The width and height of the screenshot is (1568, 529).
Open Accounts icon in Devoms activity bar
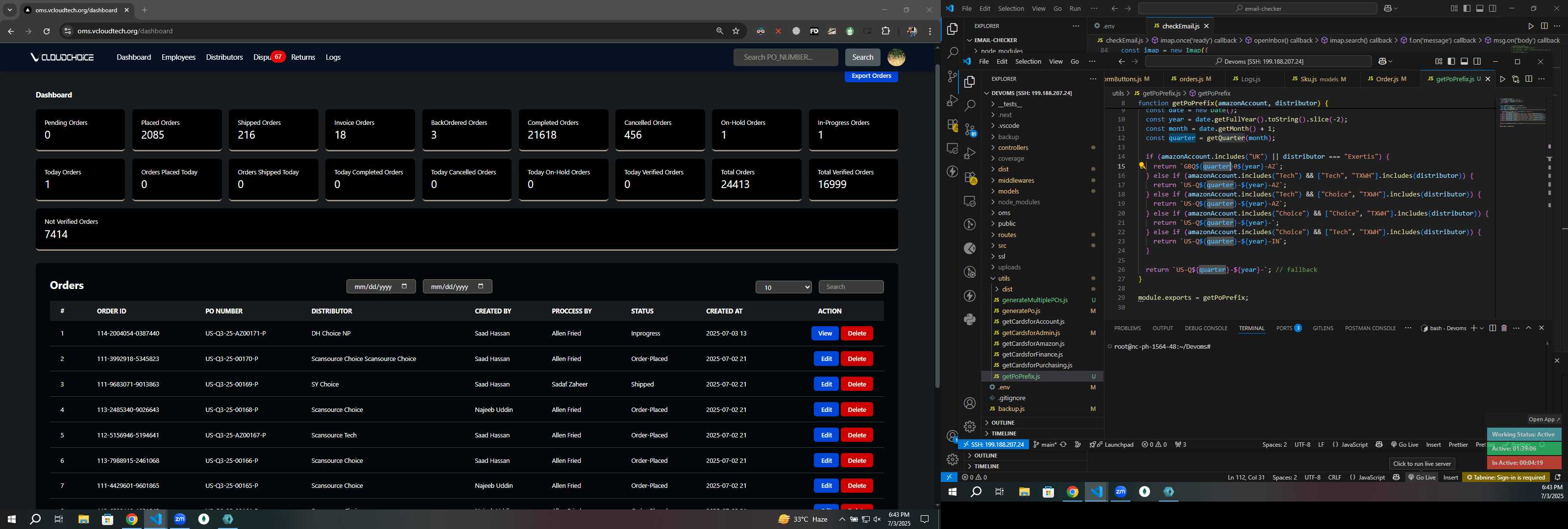coord(970,403)
